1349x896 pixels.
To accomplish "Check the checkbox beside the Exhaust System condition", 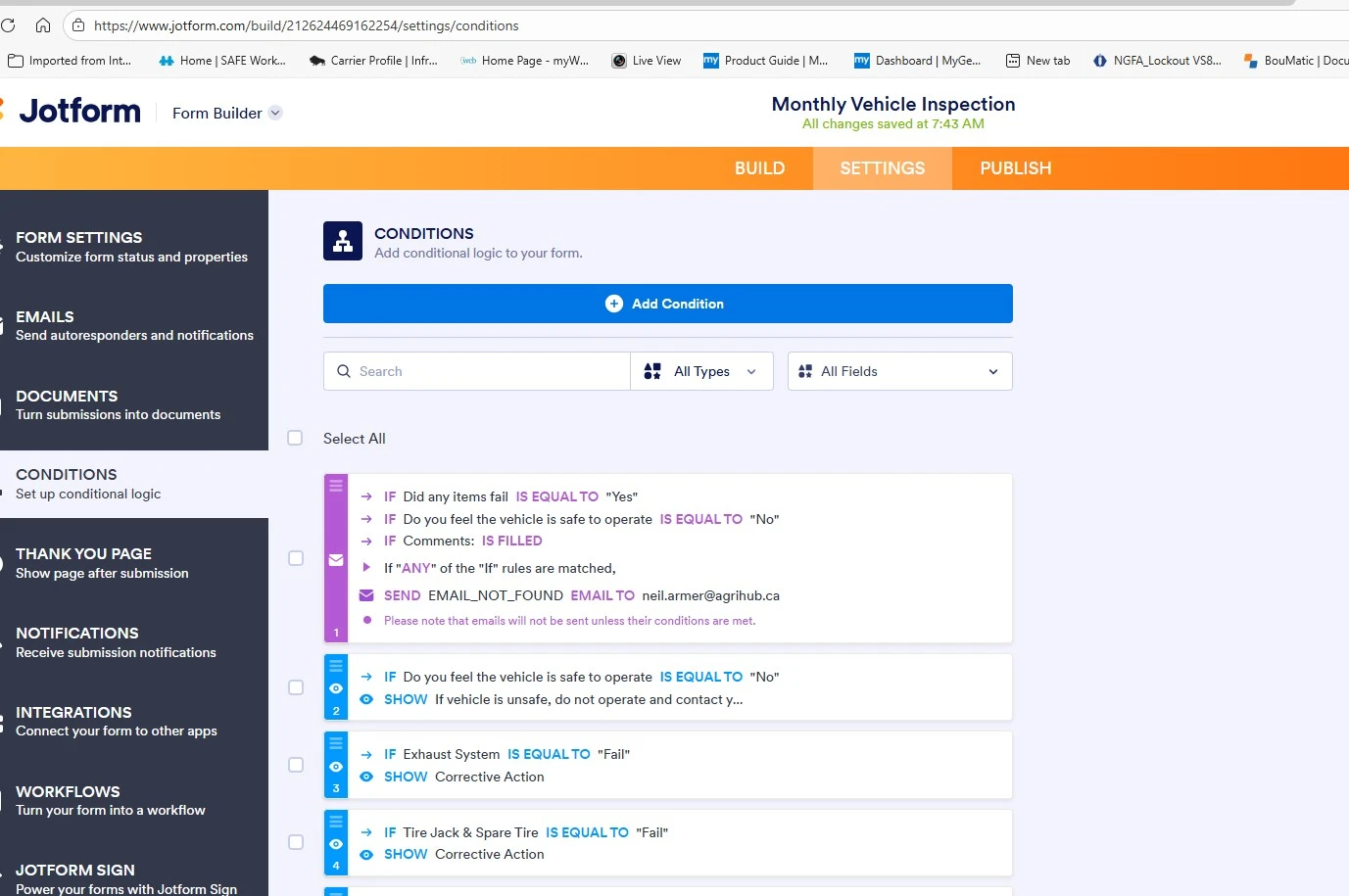I will (x=295, y=765).
